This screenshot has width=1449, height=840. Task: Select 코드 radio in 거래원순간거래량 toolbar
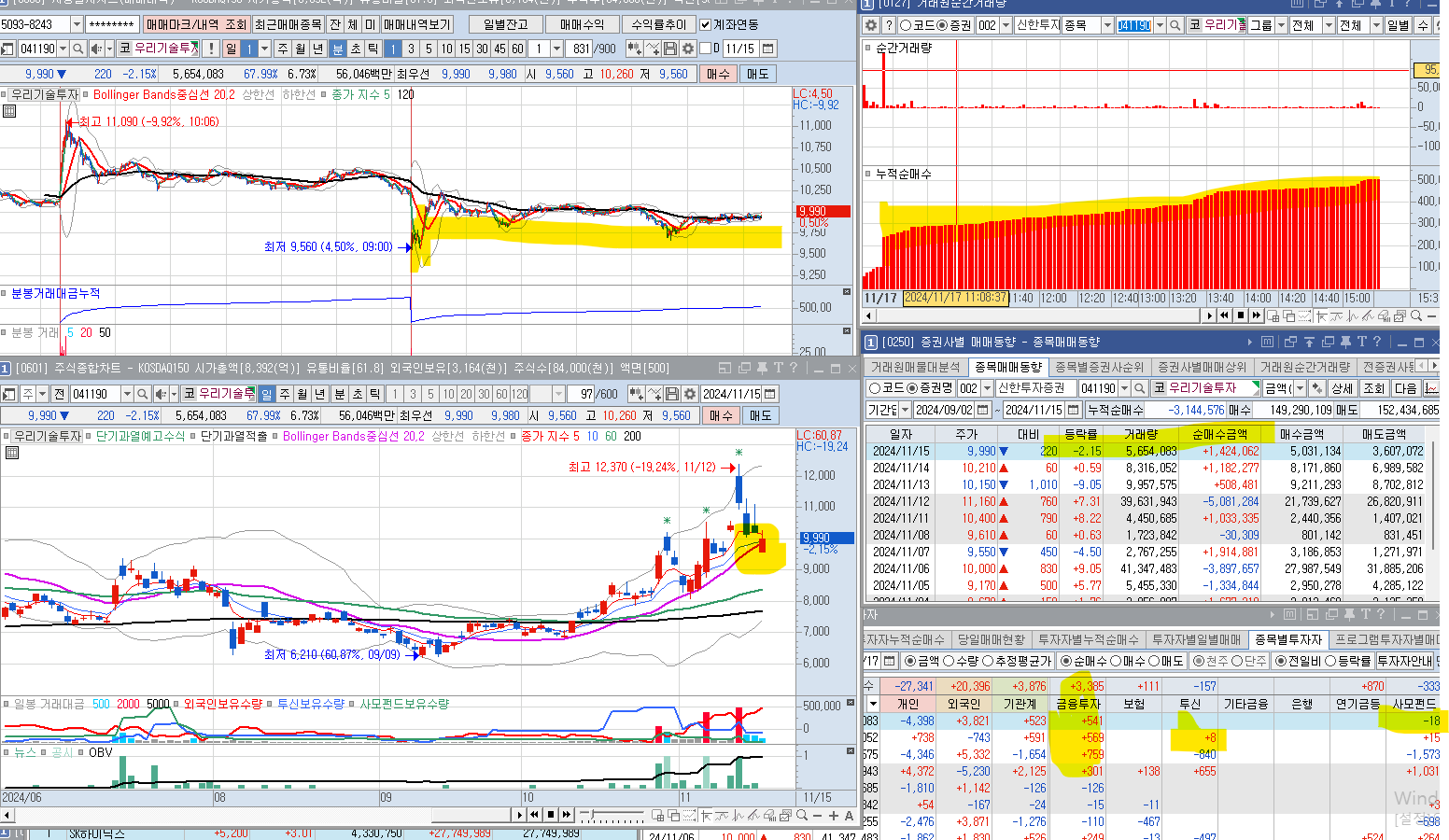(906, 25)
